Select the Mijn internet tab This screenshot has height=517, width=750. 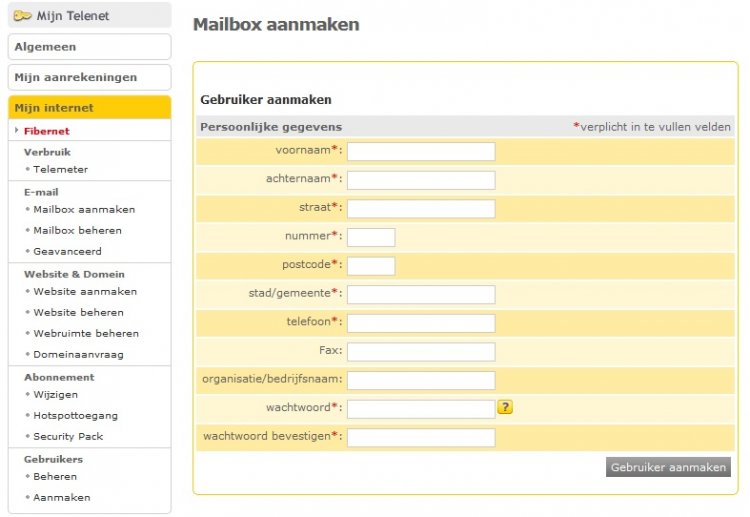click(x=90, y=108)
